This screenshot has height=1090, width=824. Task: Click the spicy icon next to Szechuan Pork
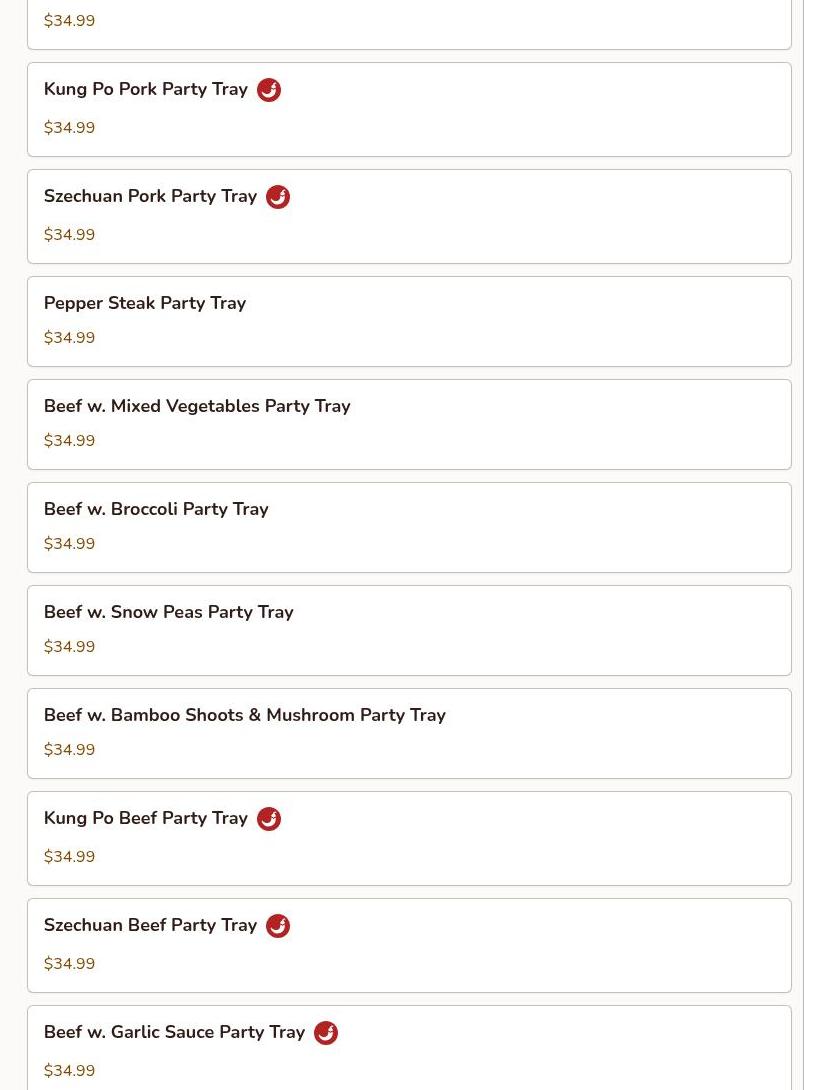278,197
